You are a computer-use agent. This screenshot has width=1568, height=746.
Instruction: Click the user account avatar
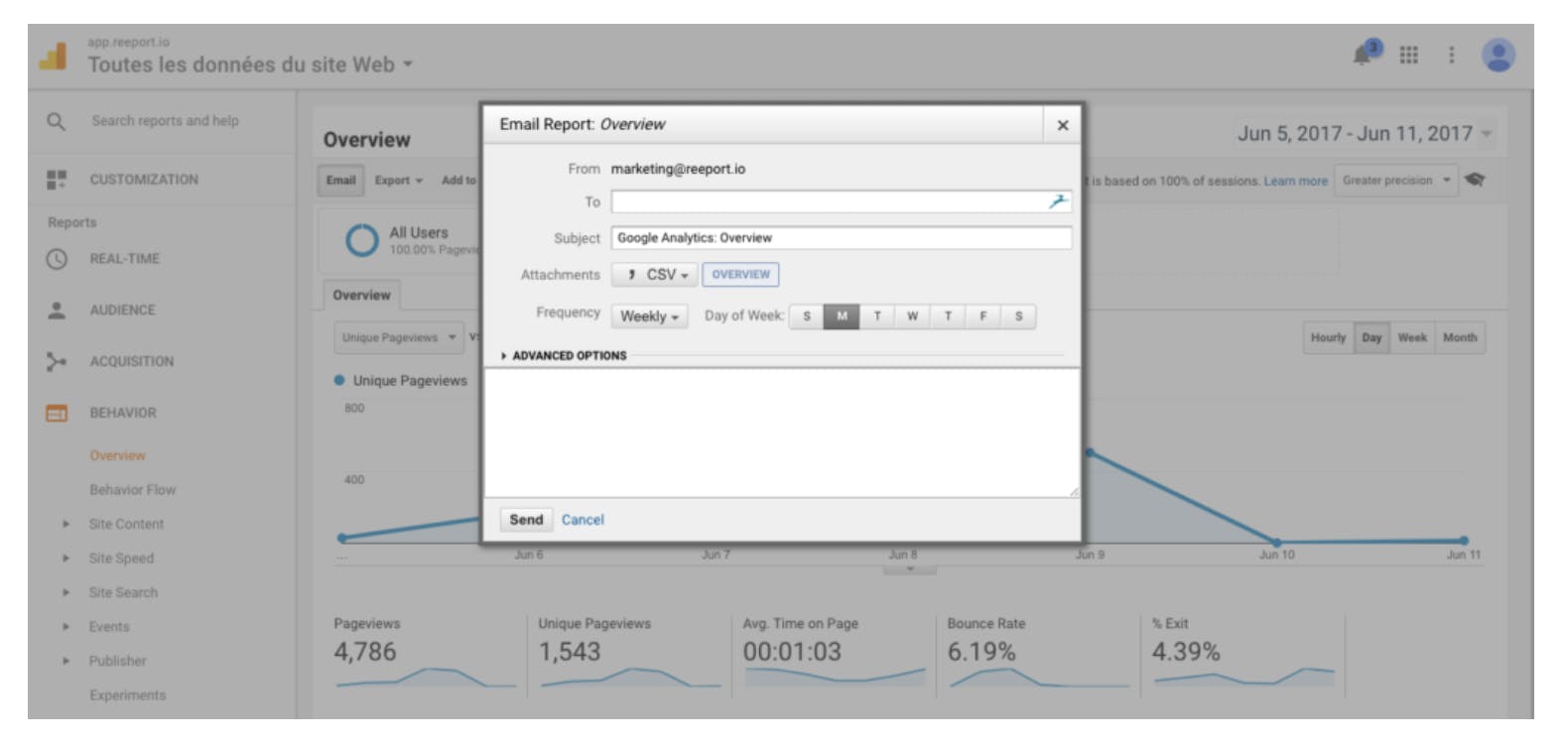(x=1498, y=55)
